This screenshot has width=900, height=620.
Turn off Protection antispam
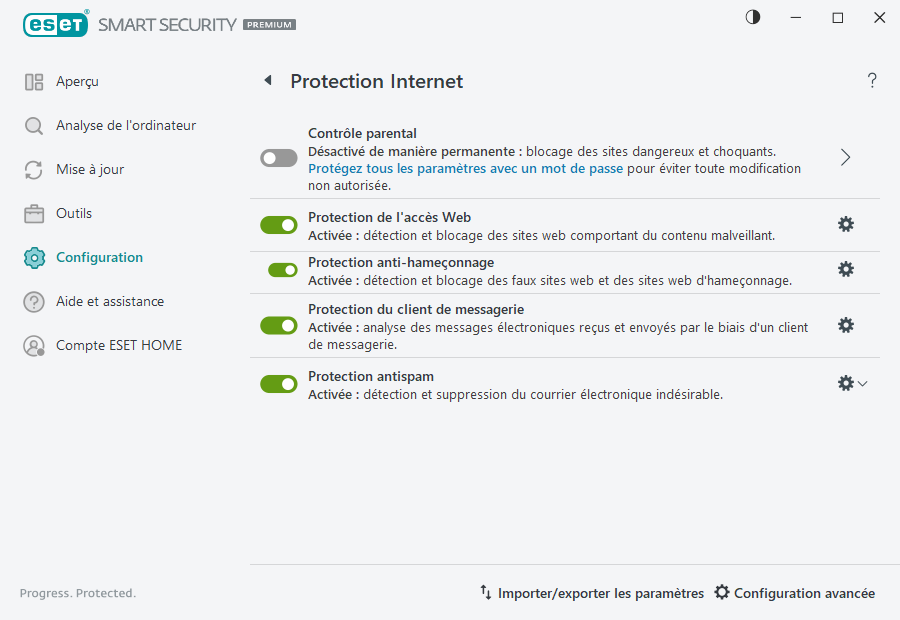[278, 383]
